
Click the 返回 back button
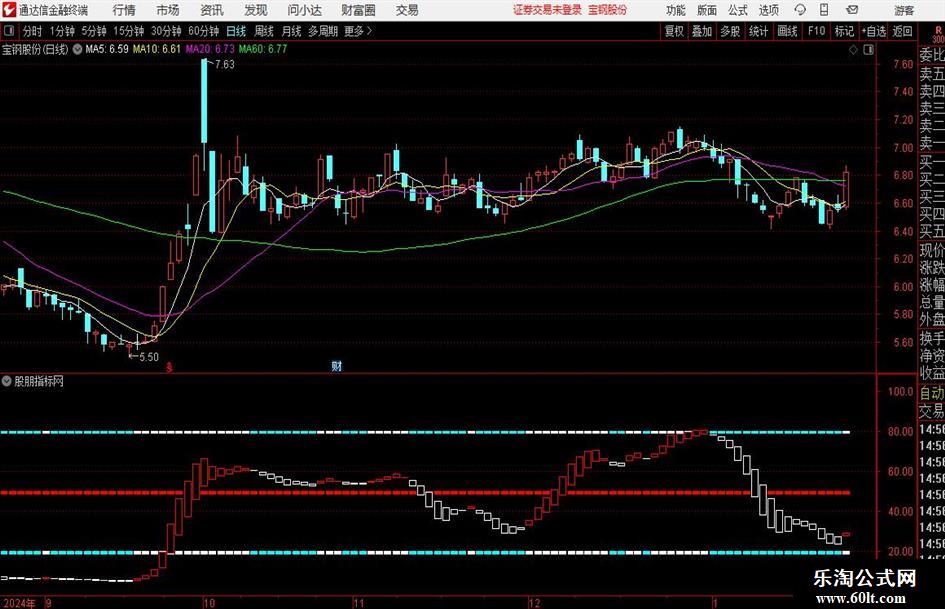click(x=902, y=31)
